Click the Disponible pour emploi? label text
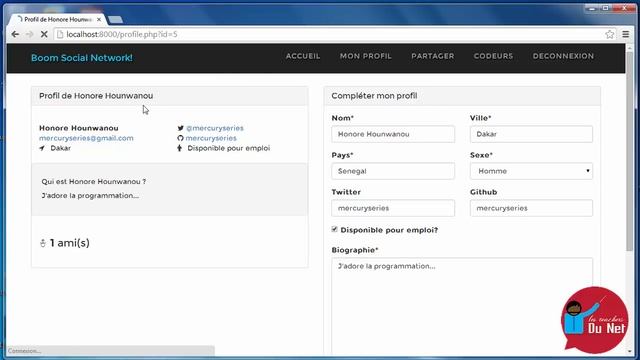Image resolution: width=640 pixels, height=360 pixels. [389, 230]
